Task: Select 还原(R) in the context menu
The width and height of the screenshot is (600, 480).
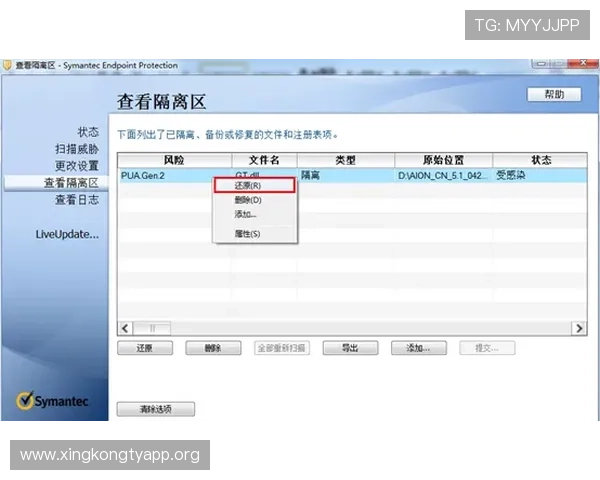Action: point(254,185)
